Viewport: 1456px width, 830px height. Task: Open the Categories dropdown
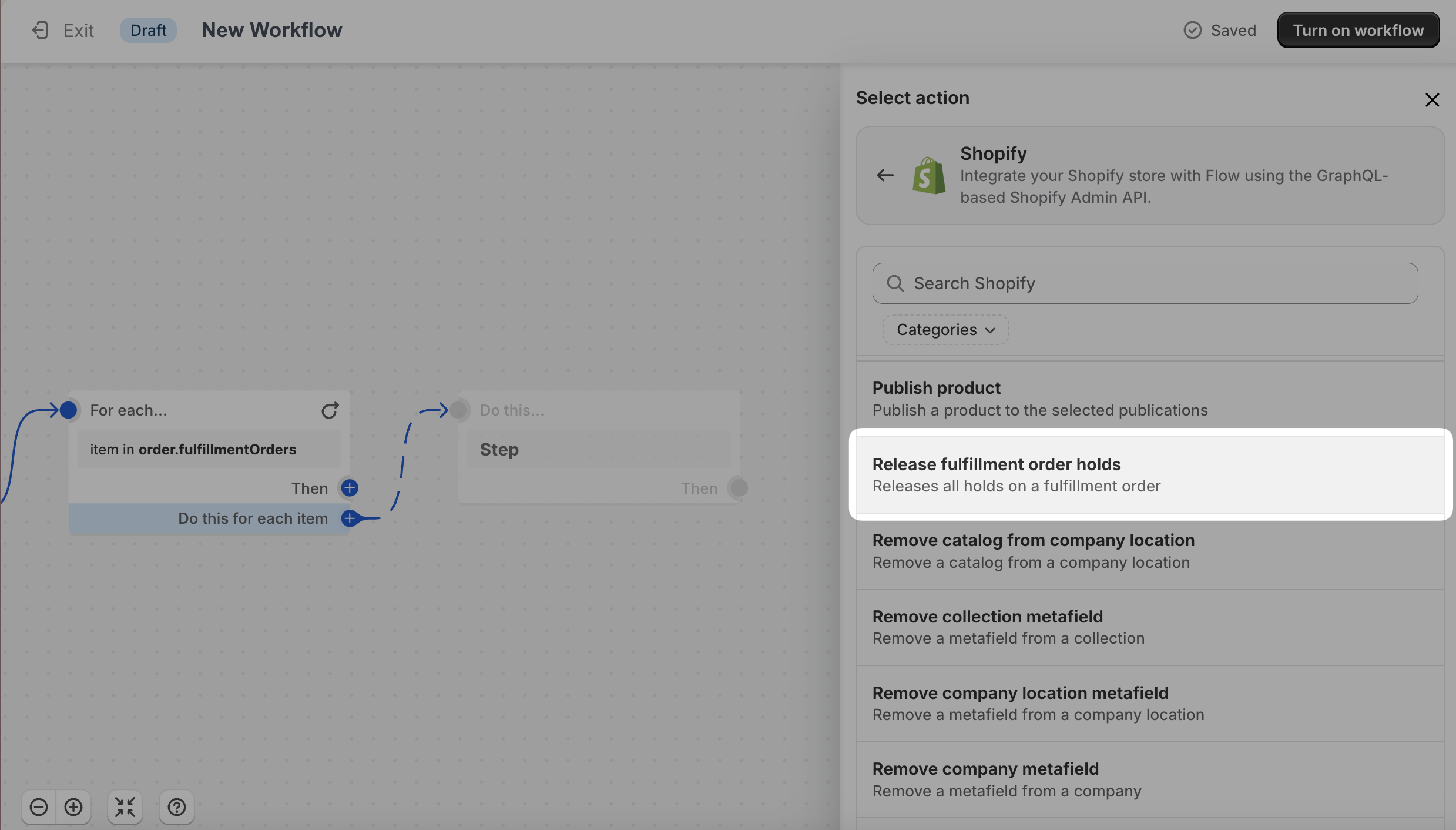point(945,330)
